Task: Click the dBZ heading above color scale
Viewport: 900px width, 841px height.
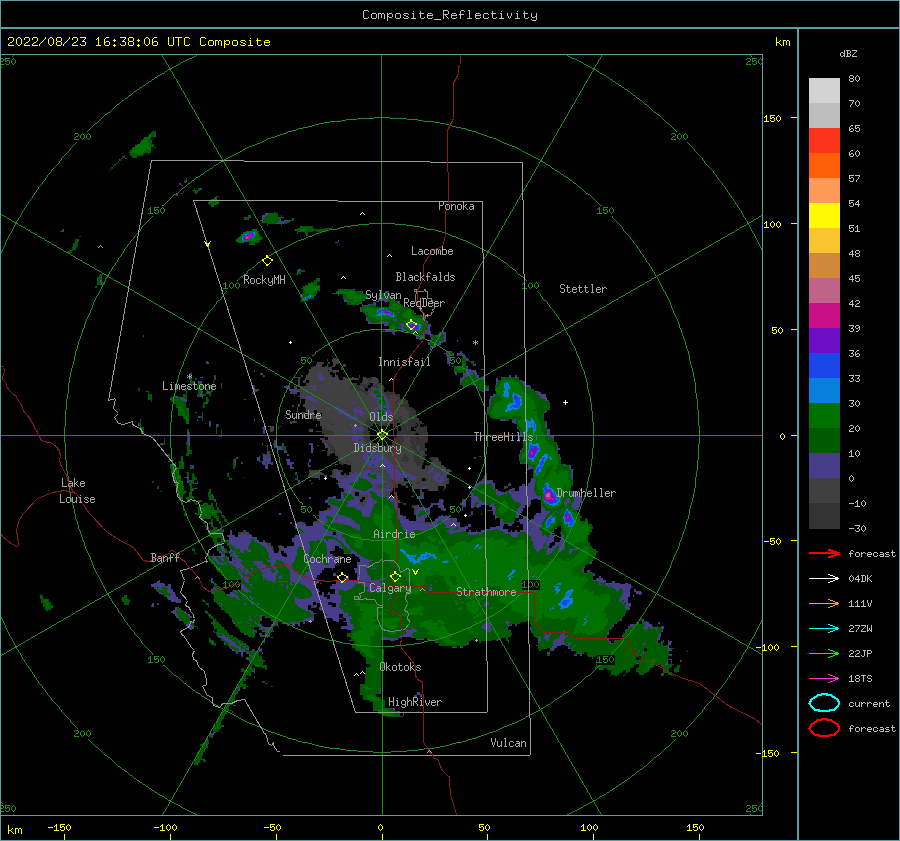Action: click(848, 53)
